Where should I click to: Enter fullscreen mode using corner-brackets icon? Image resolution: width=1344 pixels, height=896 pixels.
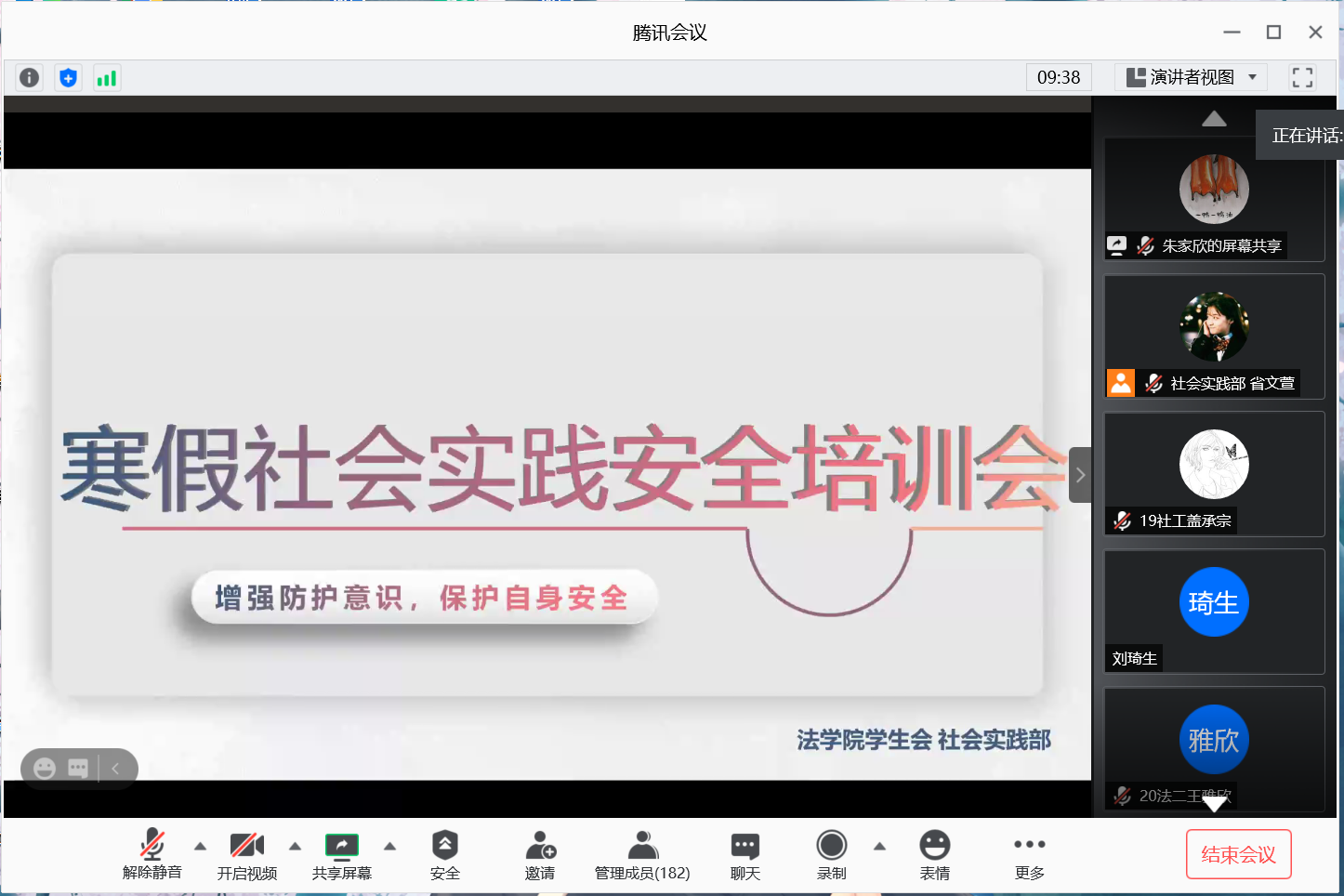[x=1302, y=78]
